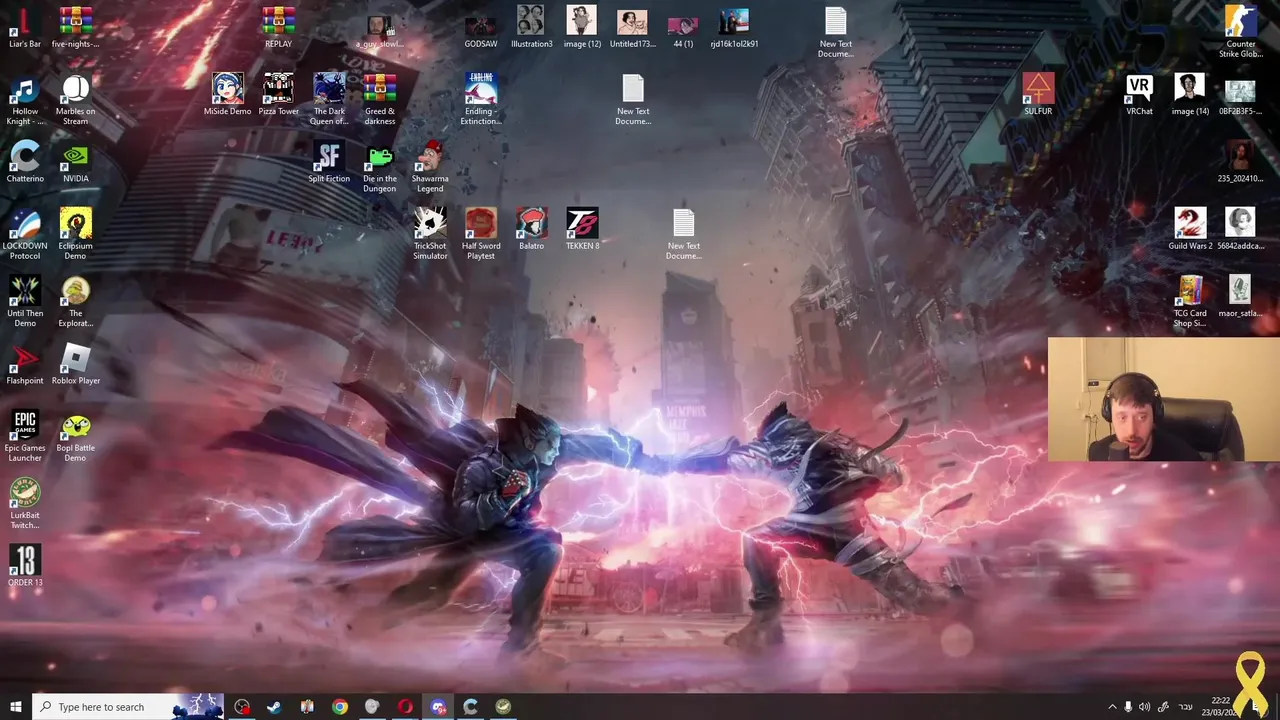Switch the keyboard input language indicator
Image resolution: width=1280 pixels, height=720 pixels.
[1186, 707]
